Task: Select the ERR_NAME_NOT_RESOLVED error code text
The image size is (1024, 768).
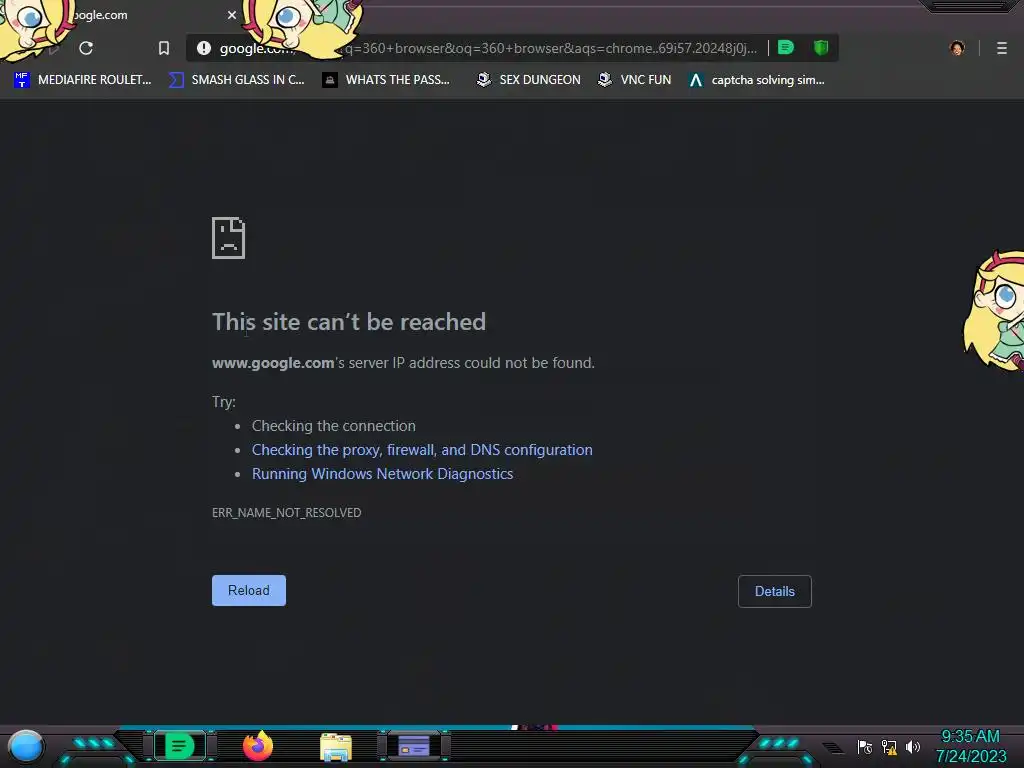Action: click(x=286, y=513)
